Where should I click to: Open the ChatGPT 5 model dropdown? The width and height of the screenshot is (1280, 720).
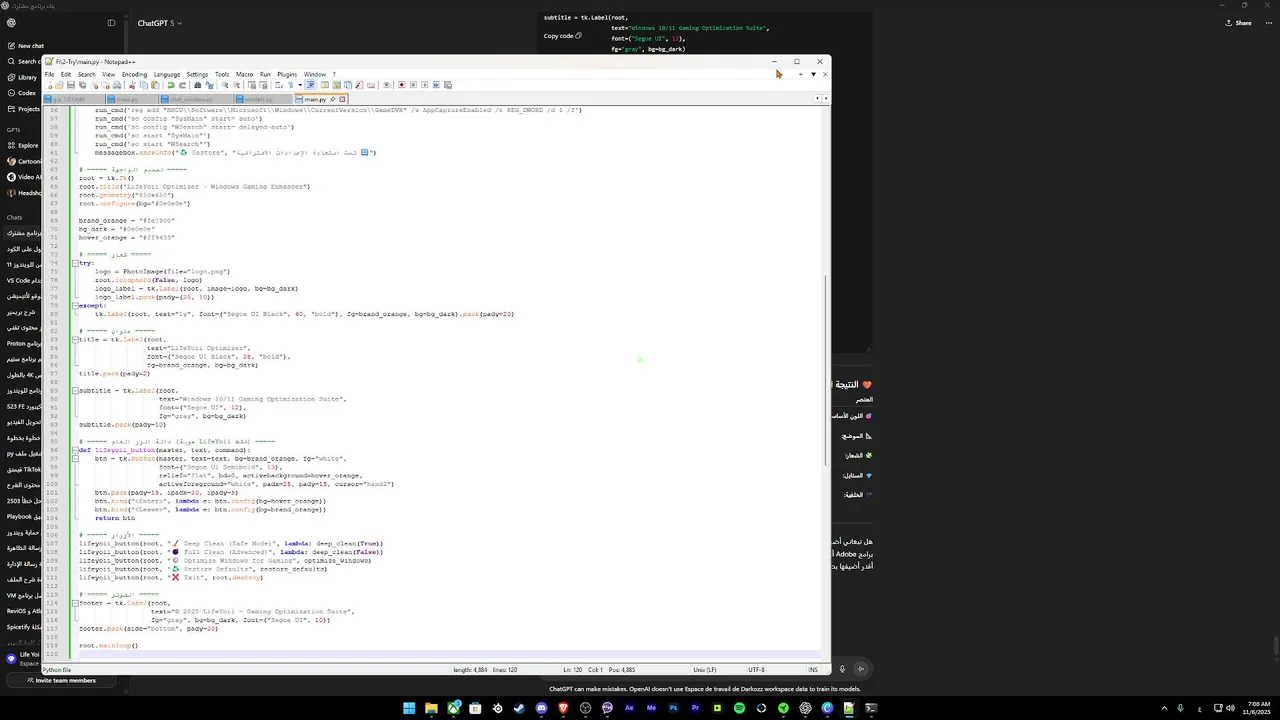pyautogui.click(x=158, y=23)
